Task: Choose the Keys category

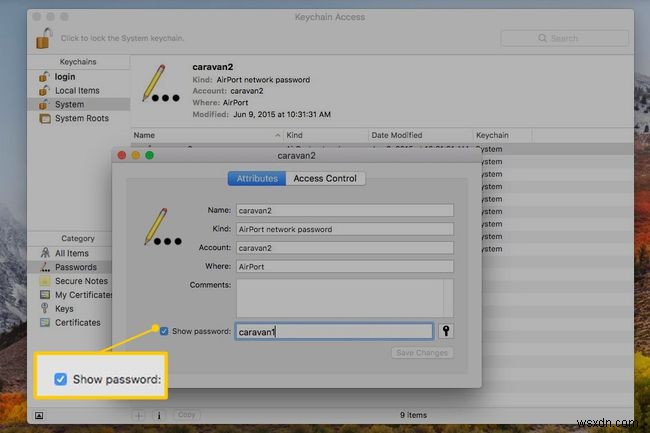Action: (x=64, y=309)
